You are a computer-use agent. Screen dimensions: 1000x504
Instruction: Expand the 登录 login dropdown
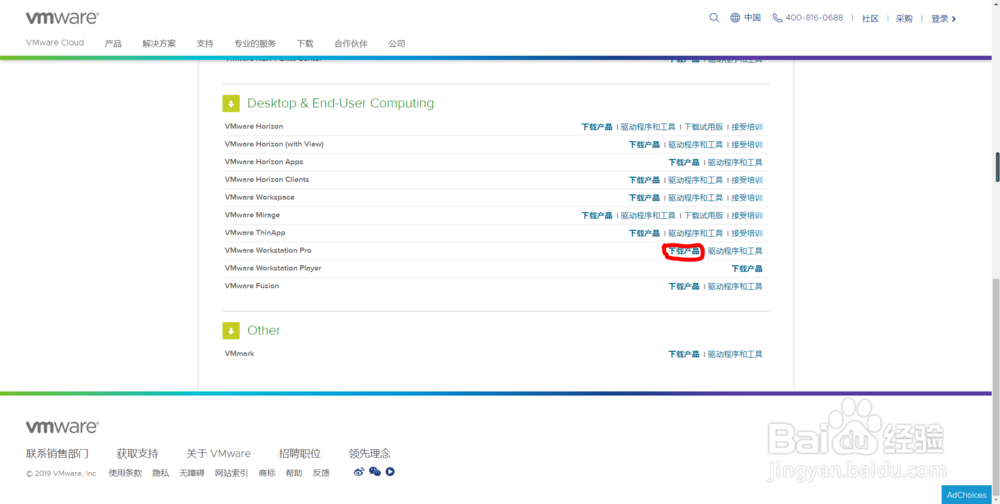pyautogui.click(x=943, y=19)
